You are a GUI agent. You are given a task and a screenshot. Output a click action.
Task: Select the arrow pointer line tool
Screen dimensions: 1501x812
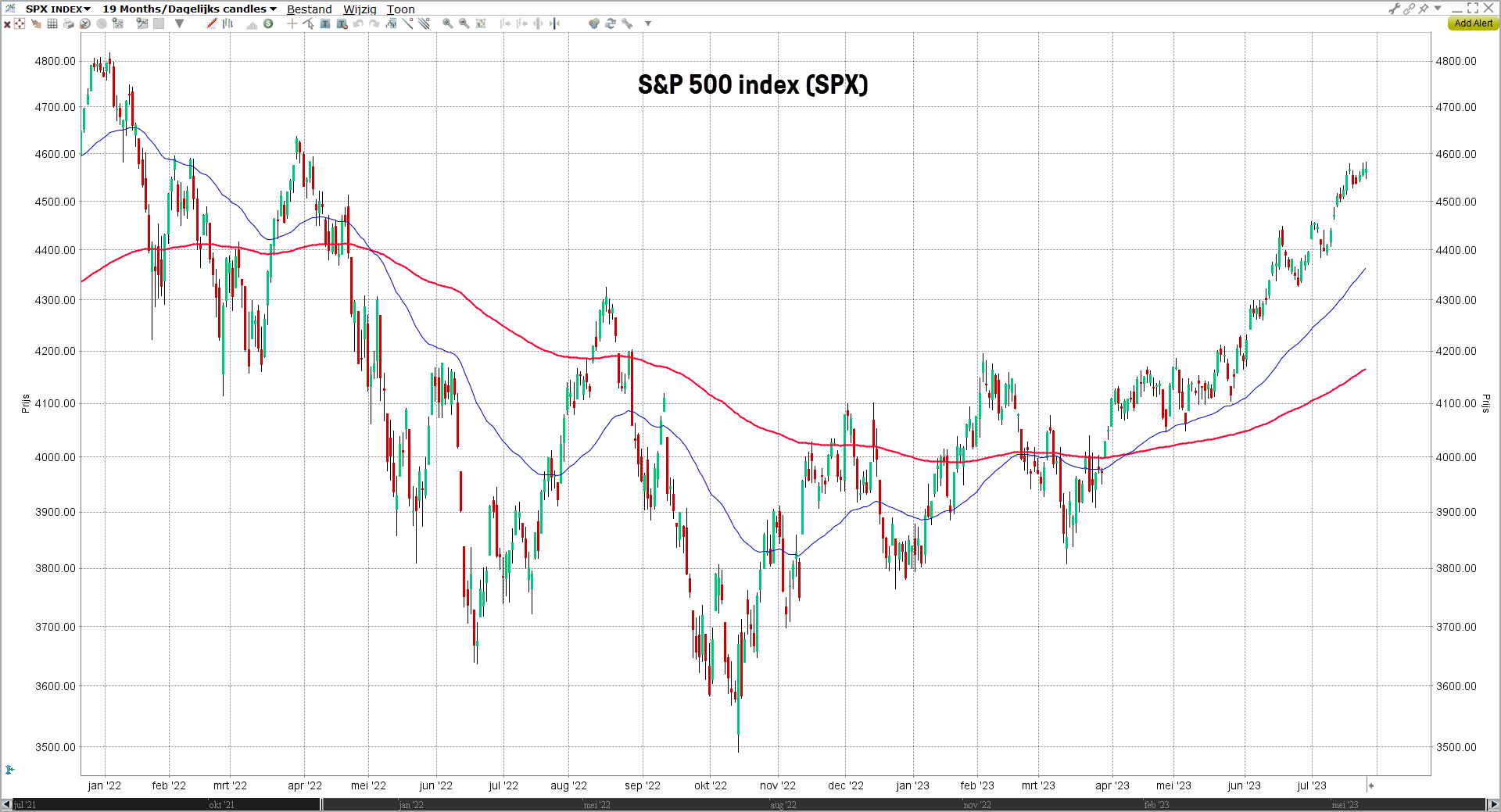pyautogui.click(x=308, y=23)
